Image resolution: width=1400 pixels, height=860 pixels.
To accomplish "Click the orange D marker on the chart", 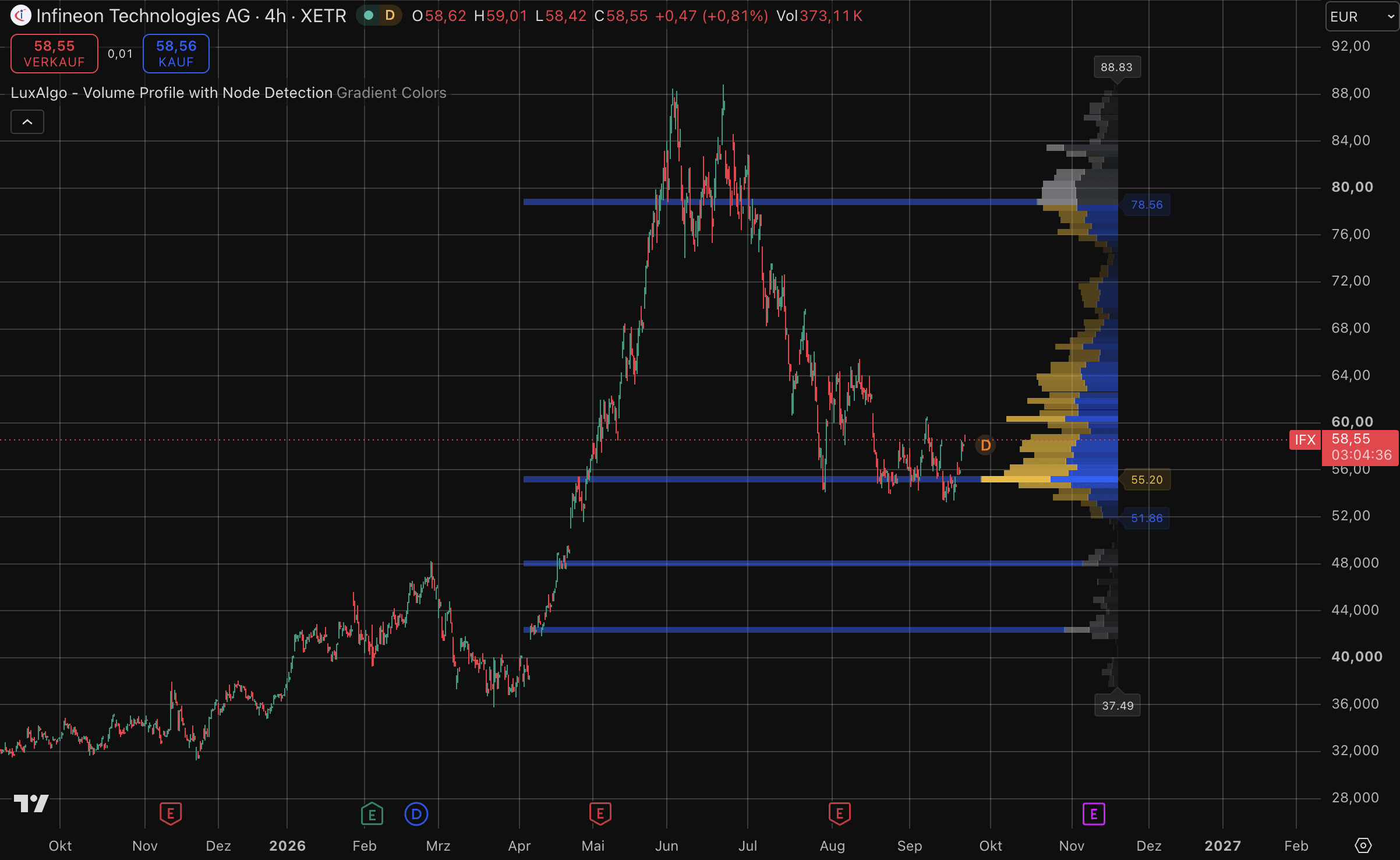I will [x=985, y=445].
